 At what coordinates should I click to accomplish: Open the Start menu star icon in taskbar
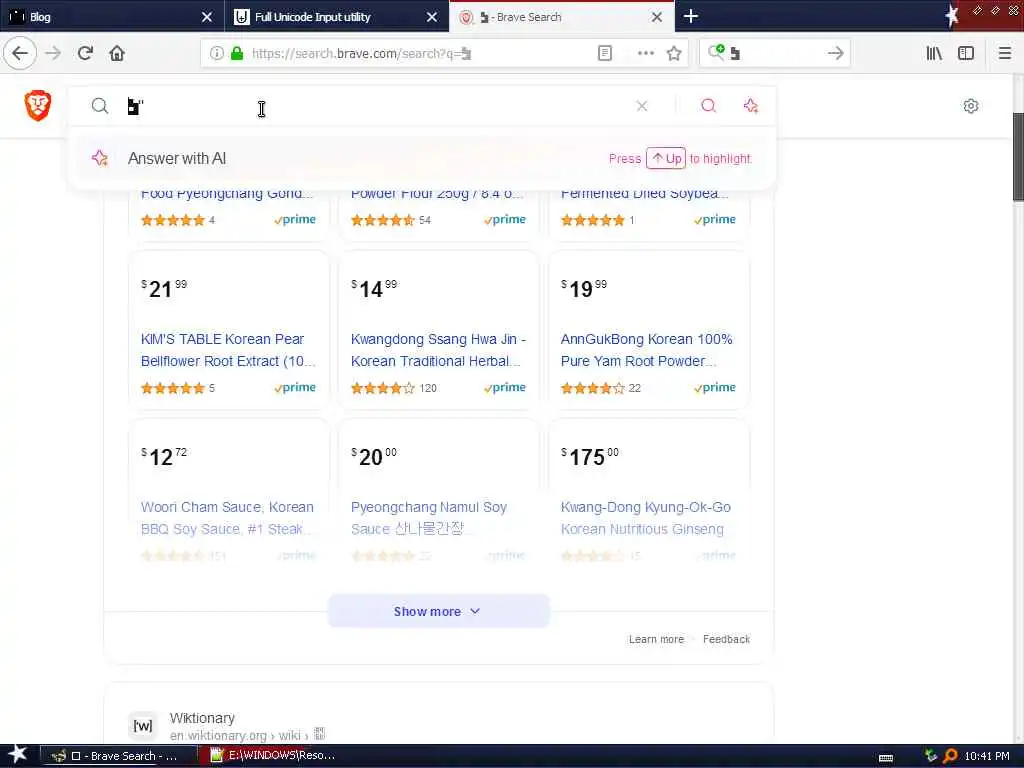tap(17, 755)
